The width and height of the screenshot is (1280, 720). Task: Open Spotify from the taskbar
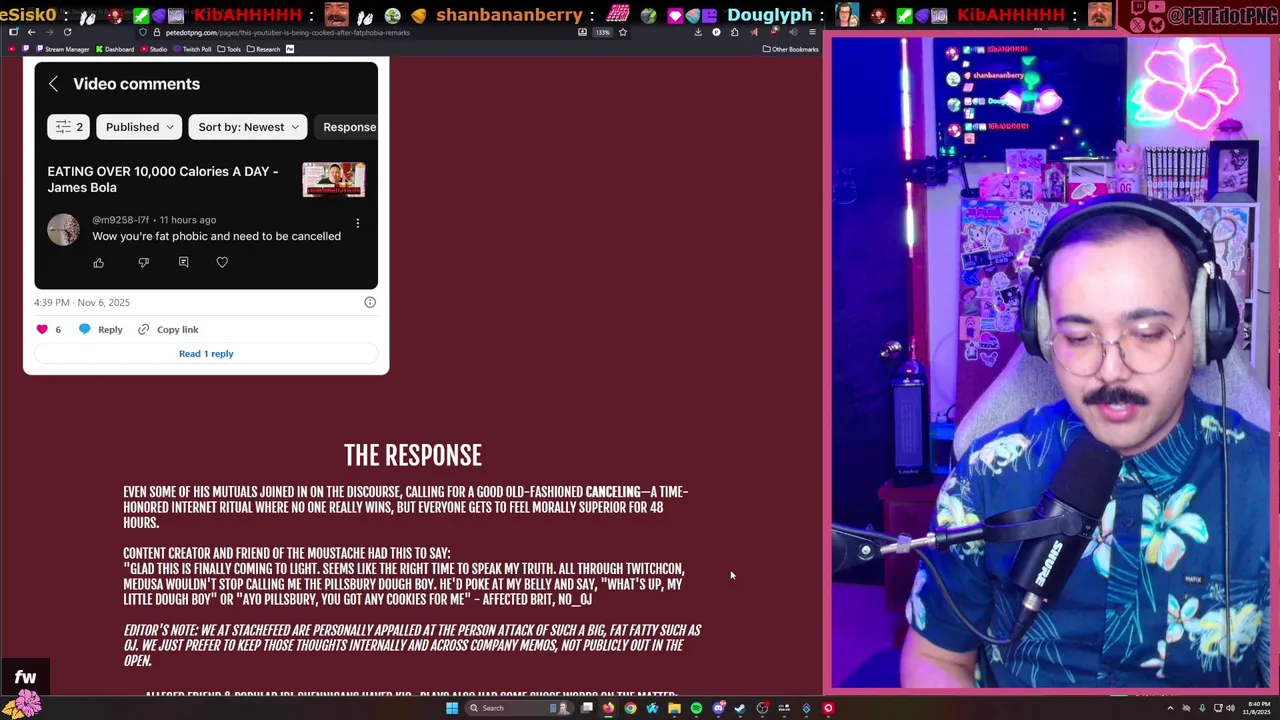click(x=696, y=708)
